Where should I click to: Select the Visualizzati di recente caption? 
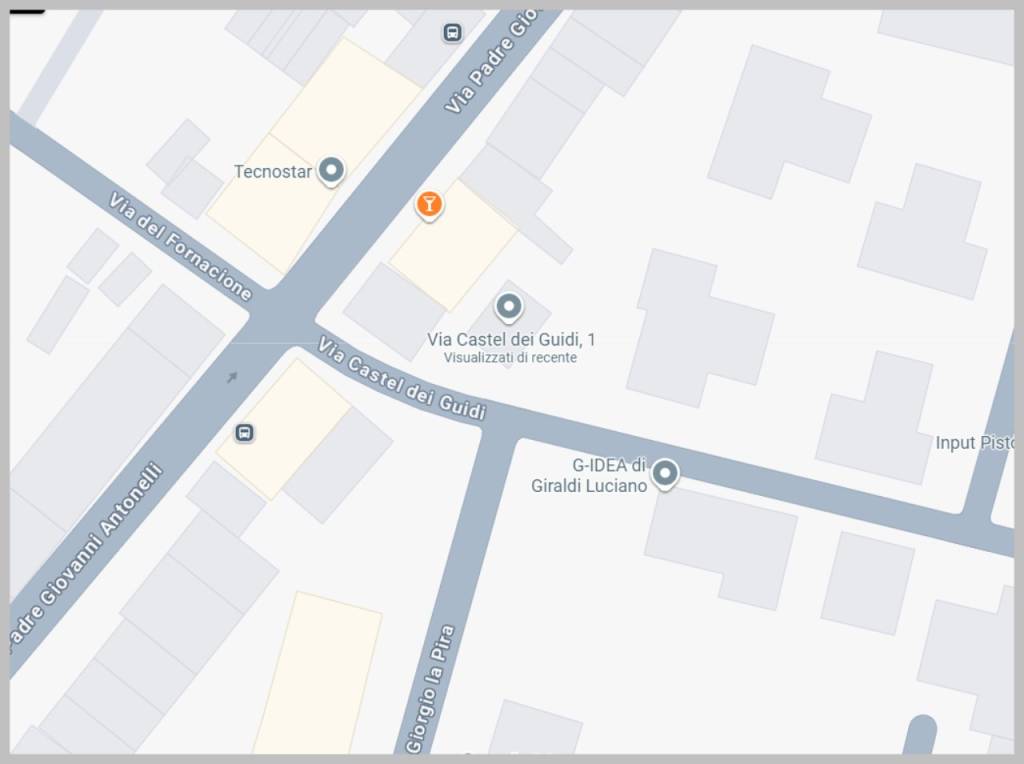coord(510,358)
